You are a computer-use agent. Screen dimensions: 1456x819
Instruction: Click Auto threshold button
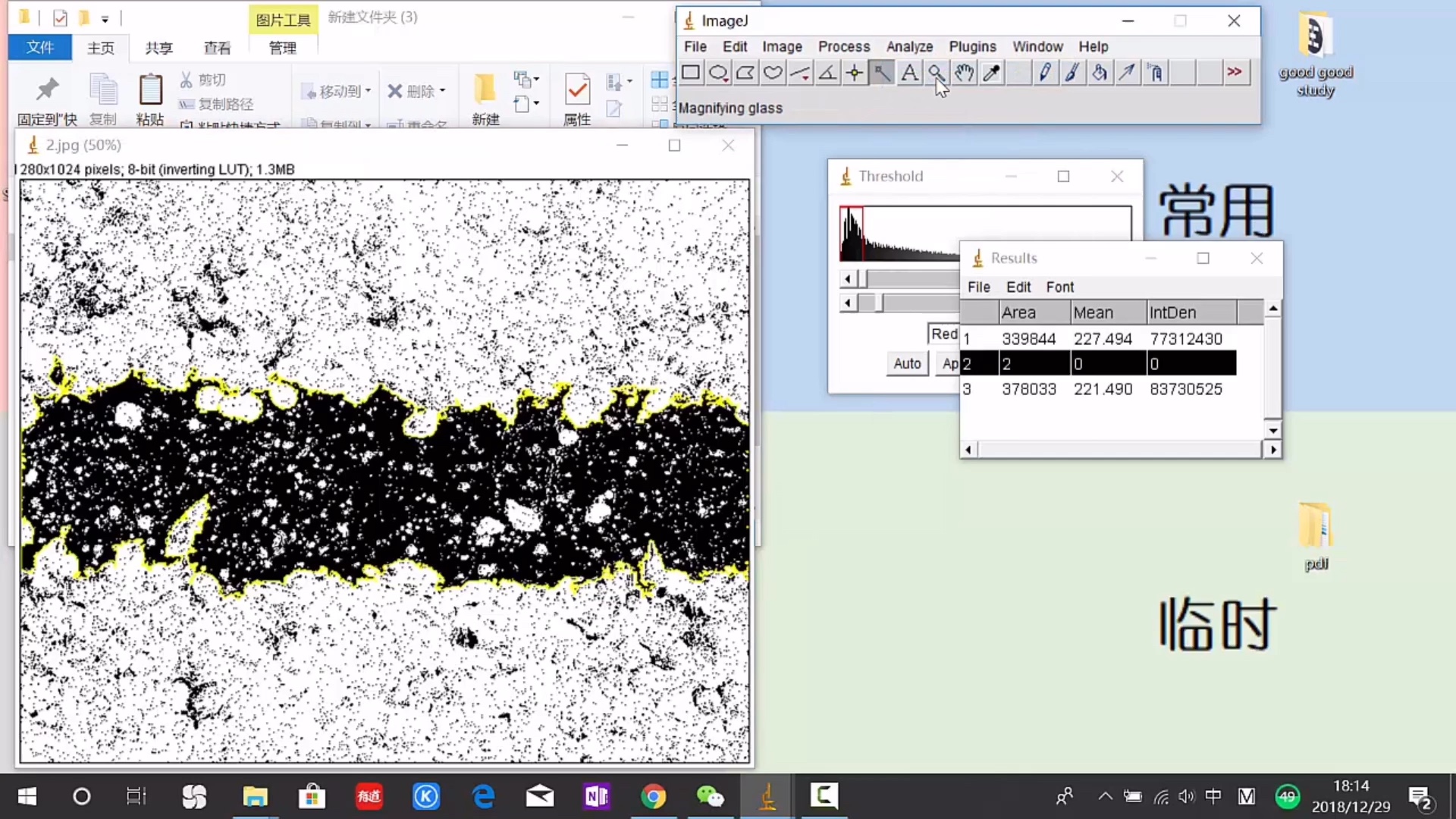(905, 362)
